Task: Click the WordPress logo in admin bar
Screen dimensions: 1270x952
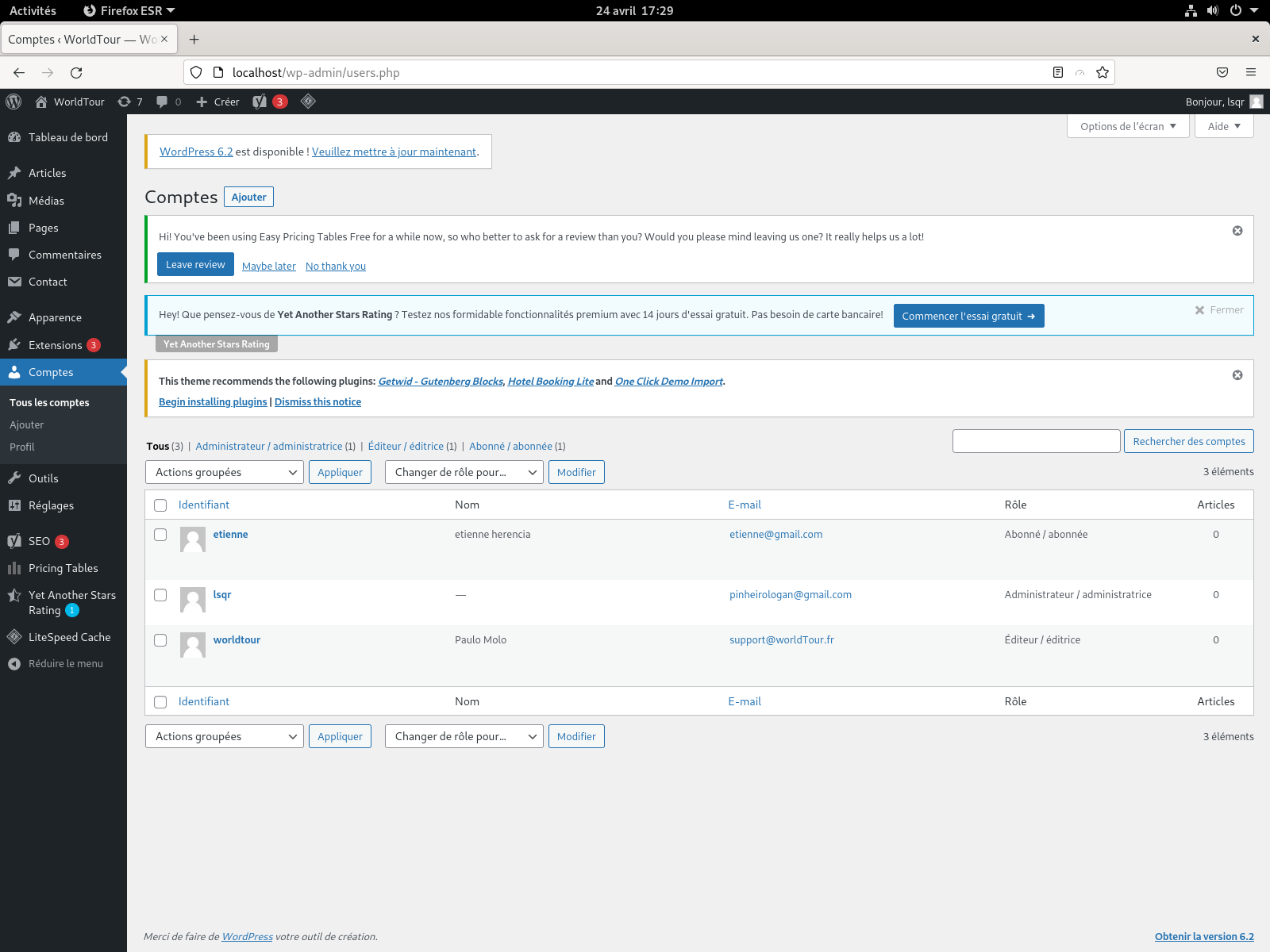Action: click(13, 102)
